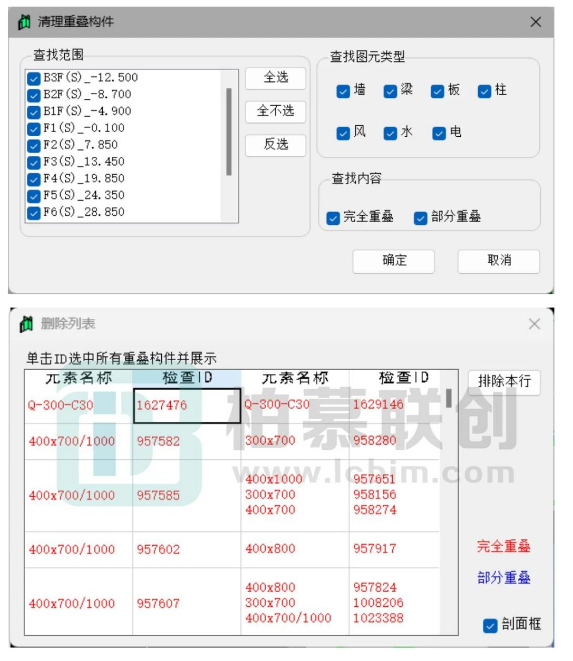Uncheck the 墙 element type
This screenshot has height=661, width=573.
[x=343, y=91]
